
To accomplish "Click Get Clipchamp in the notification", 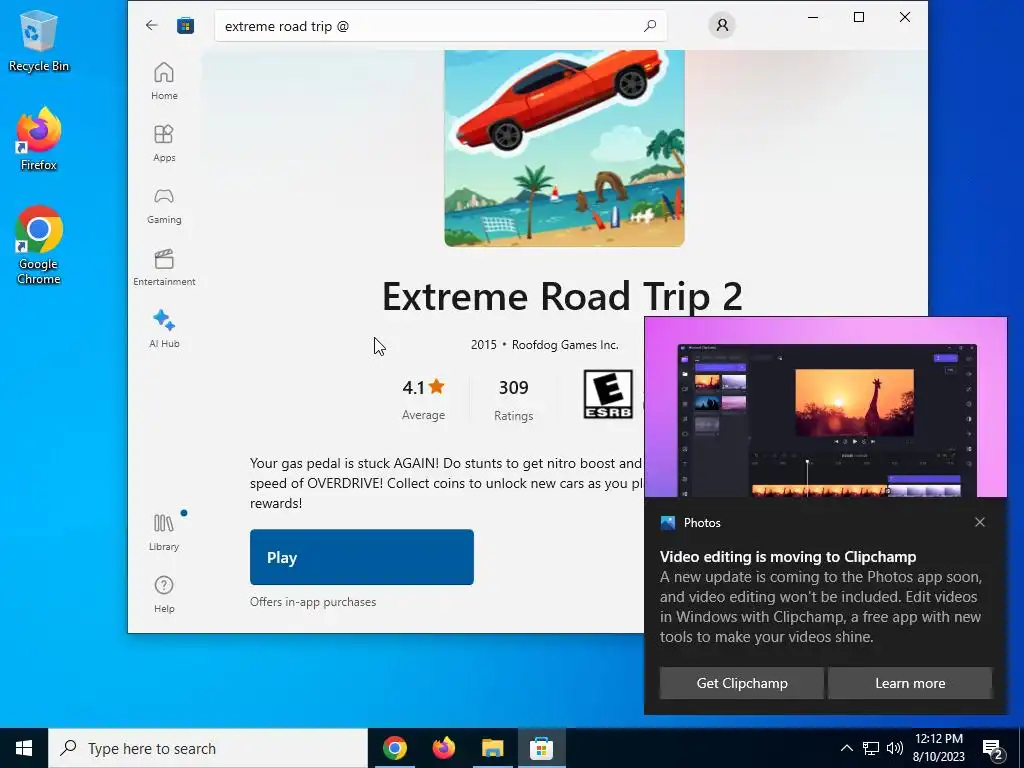I will [x=741, y=683].
